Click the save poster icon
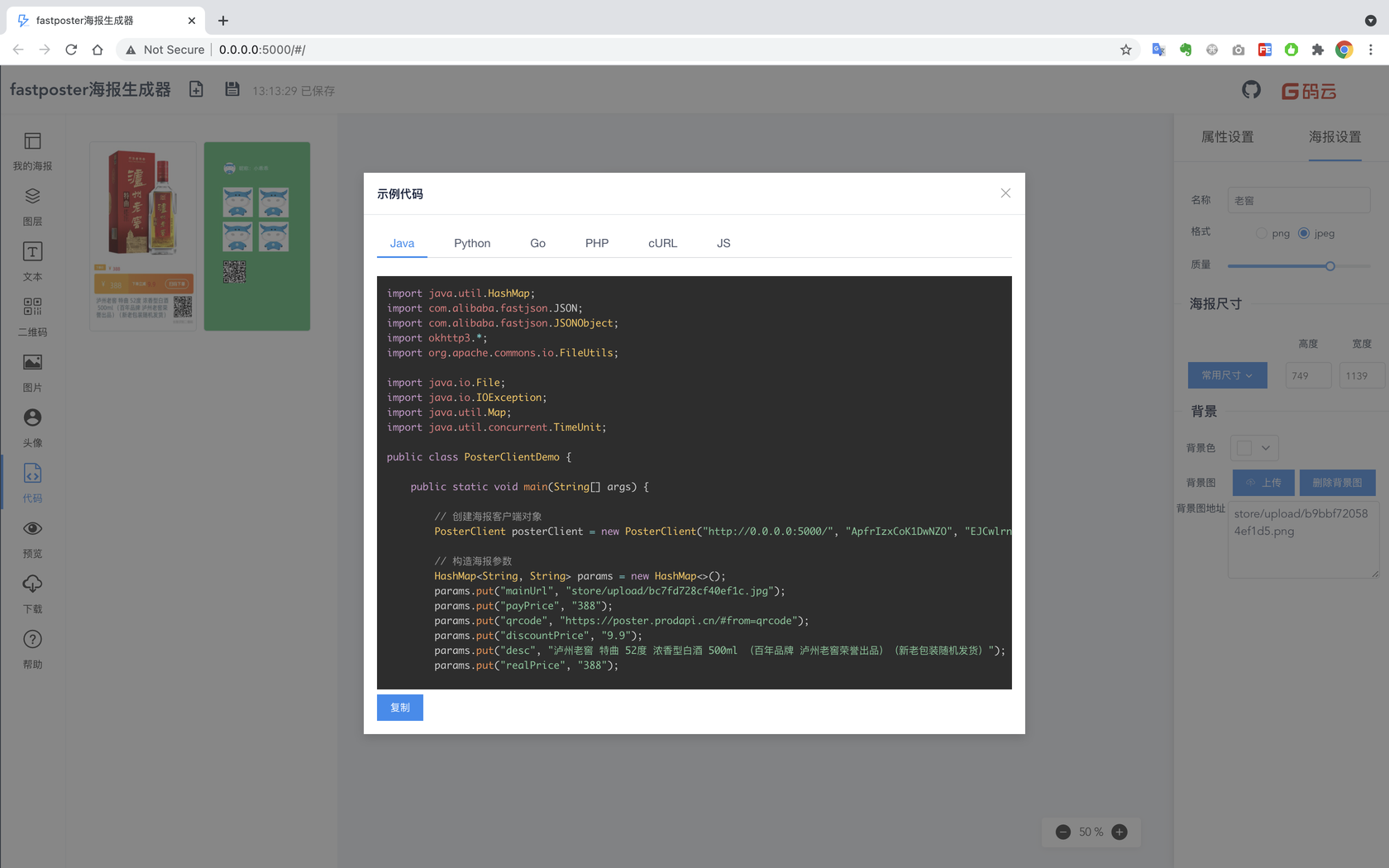Viewport: 1389px width, 868px height. coord(232,88)
